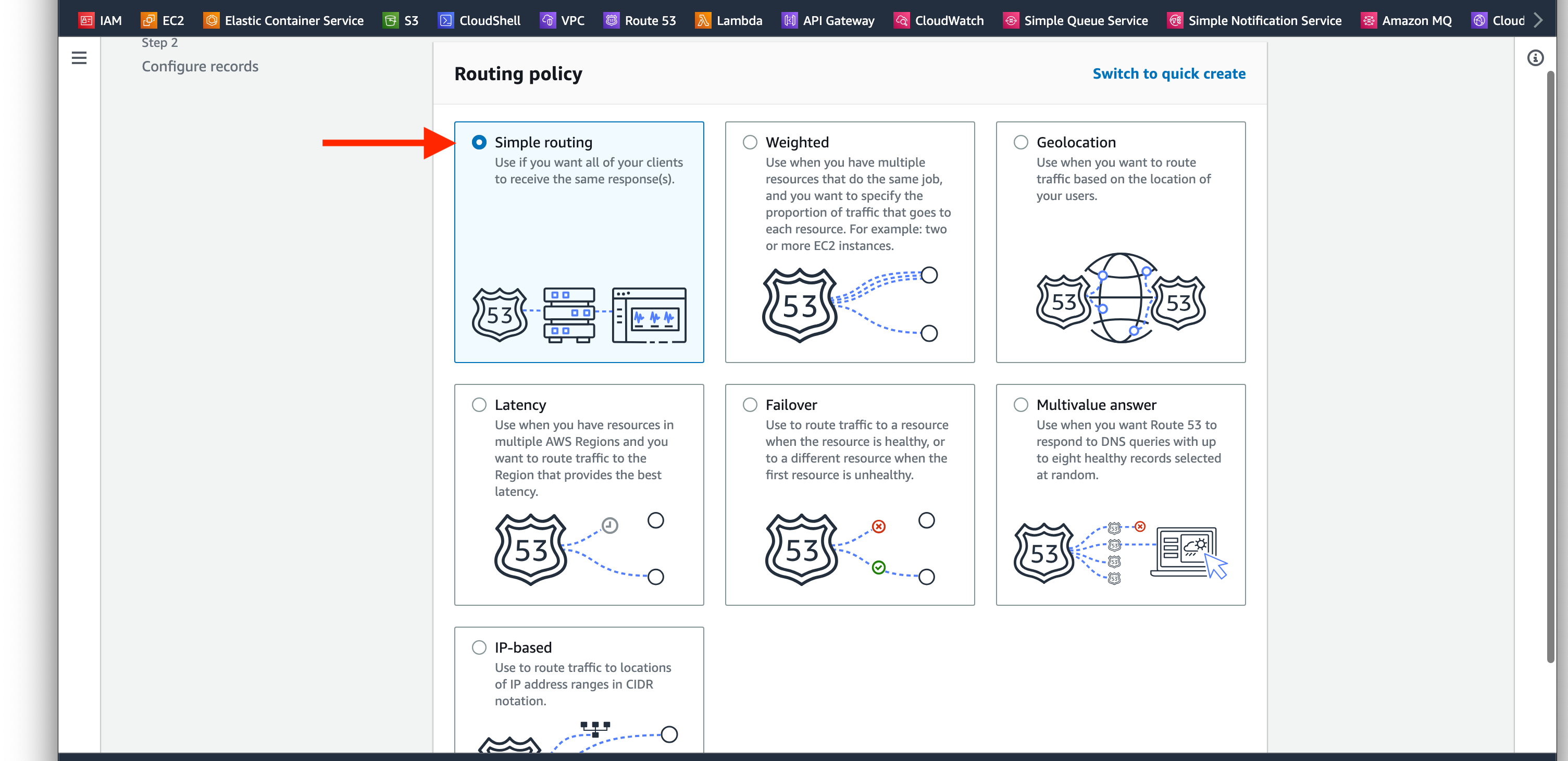Open the Simple Notification Service icon
The image size is (1568, 761).
point(1175,20)
